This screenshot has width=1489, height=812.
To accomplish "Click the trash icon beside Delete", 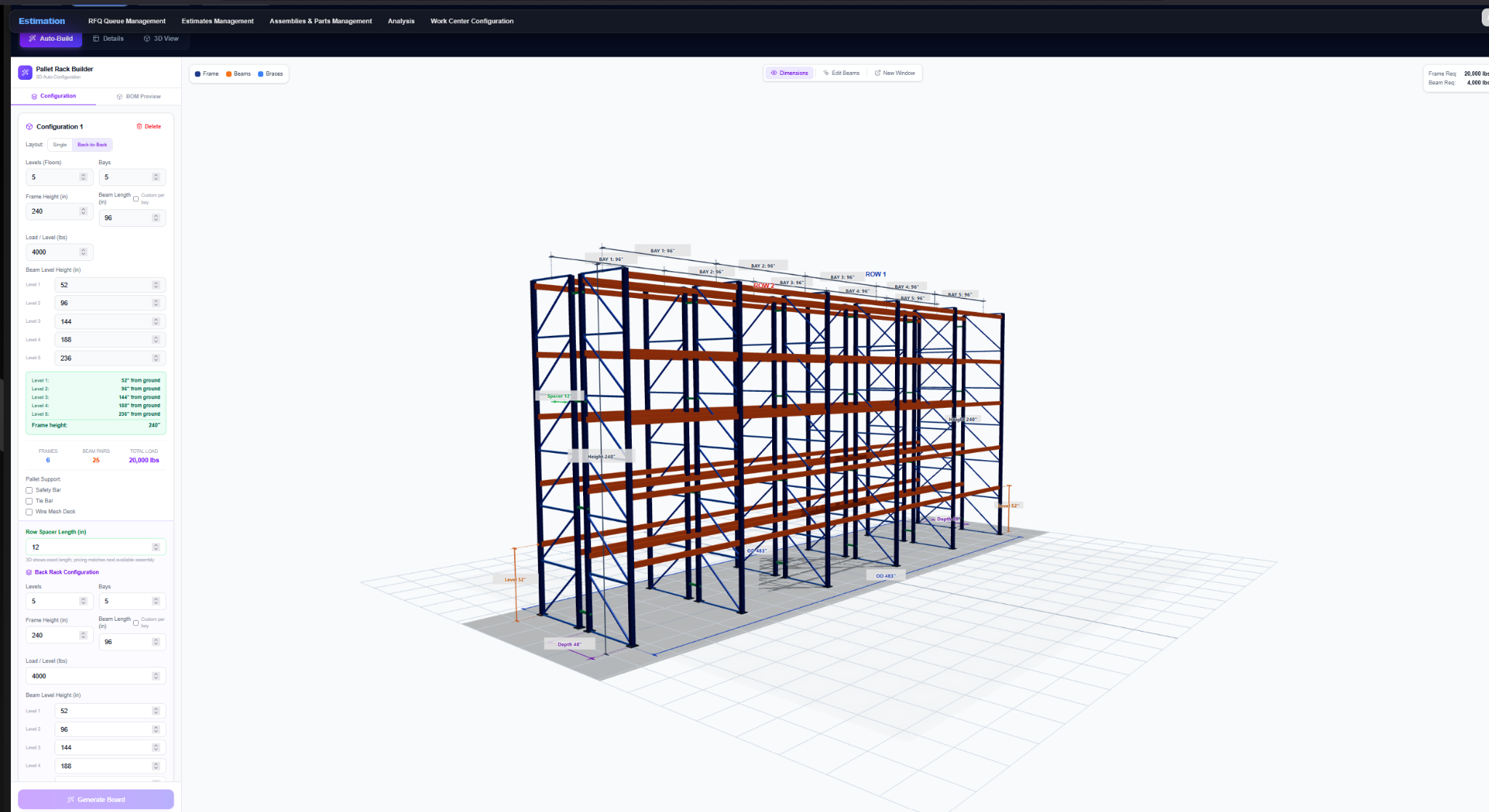I will (140, 126).
